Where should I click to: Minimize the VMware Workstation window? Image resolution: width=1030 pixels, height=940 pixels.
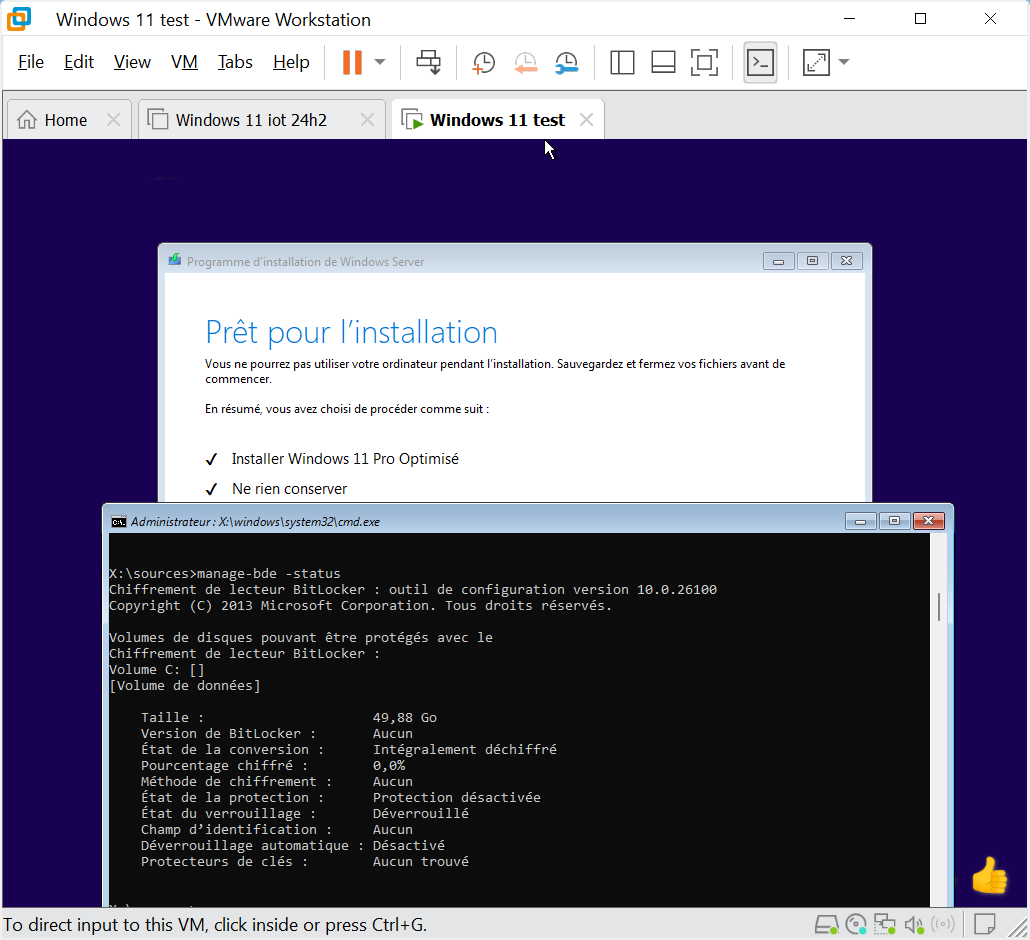(849, 18)
